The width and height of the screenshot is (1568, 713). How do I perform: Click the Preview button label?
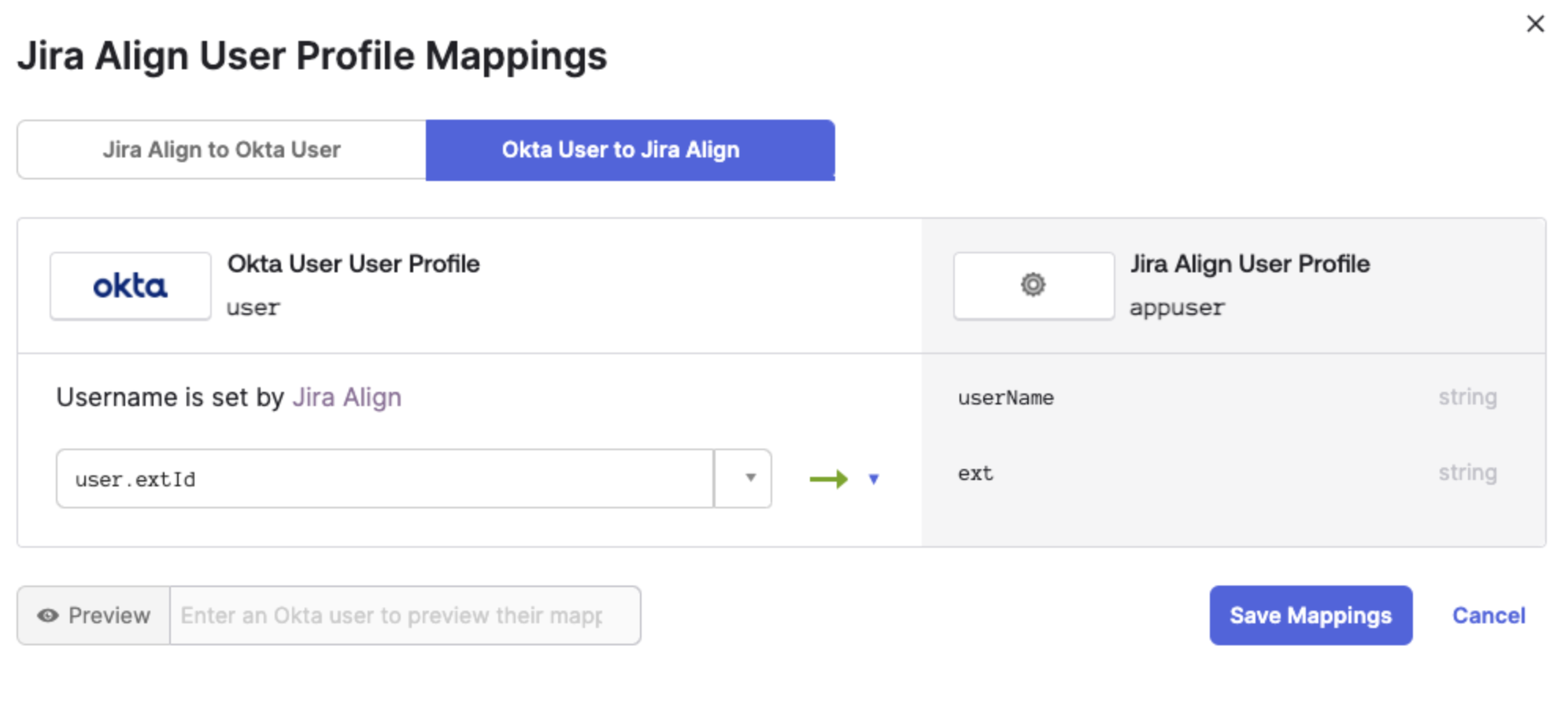coord(109,615)
